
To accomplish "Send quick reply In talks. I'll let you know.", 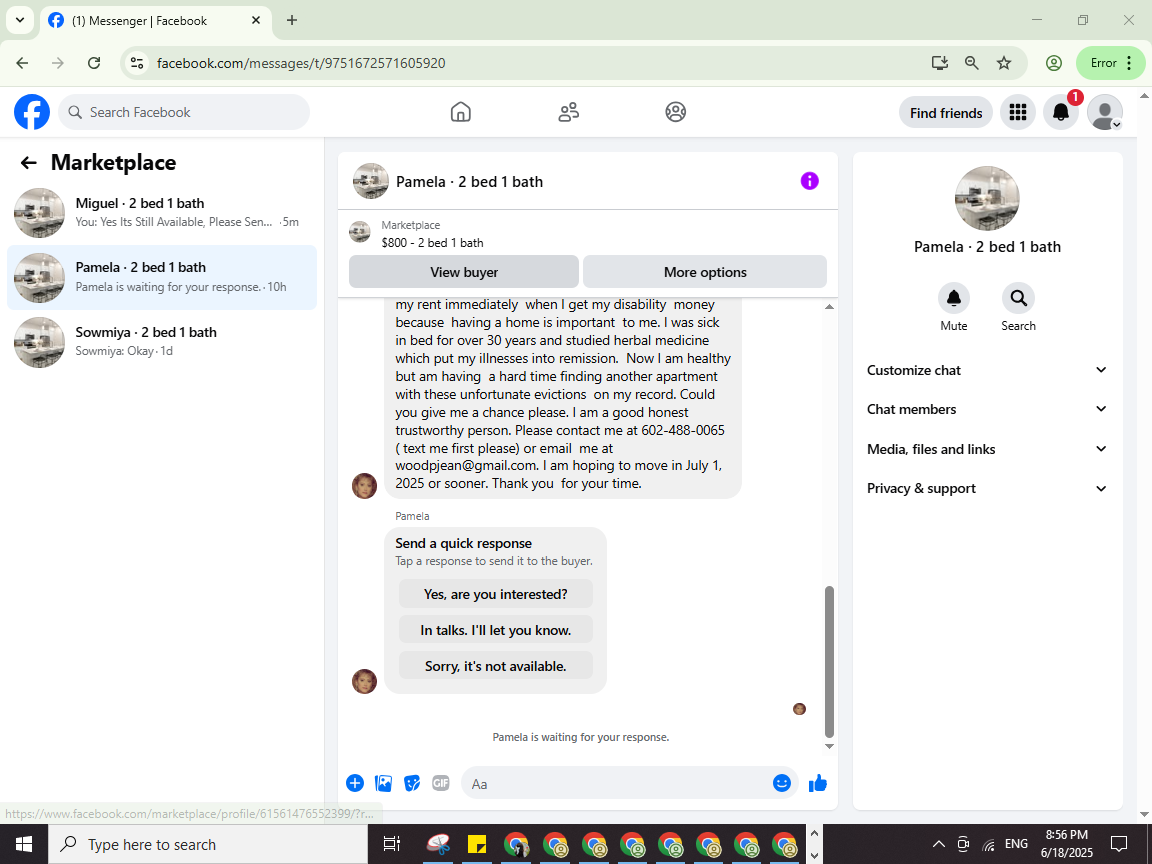I will (x=495, y=630).
